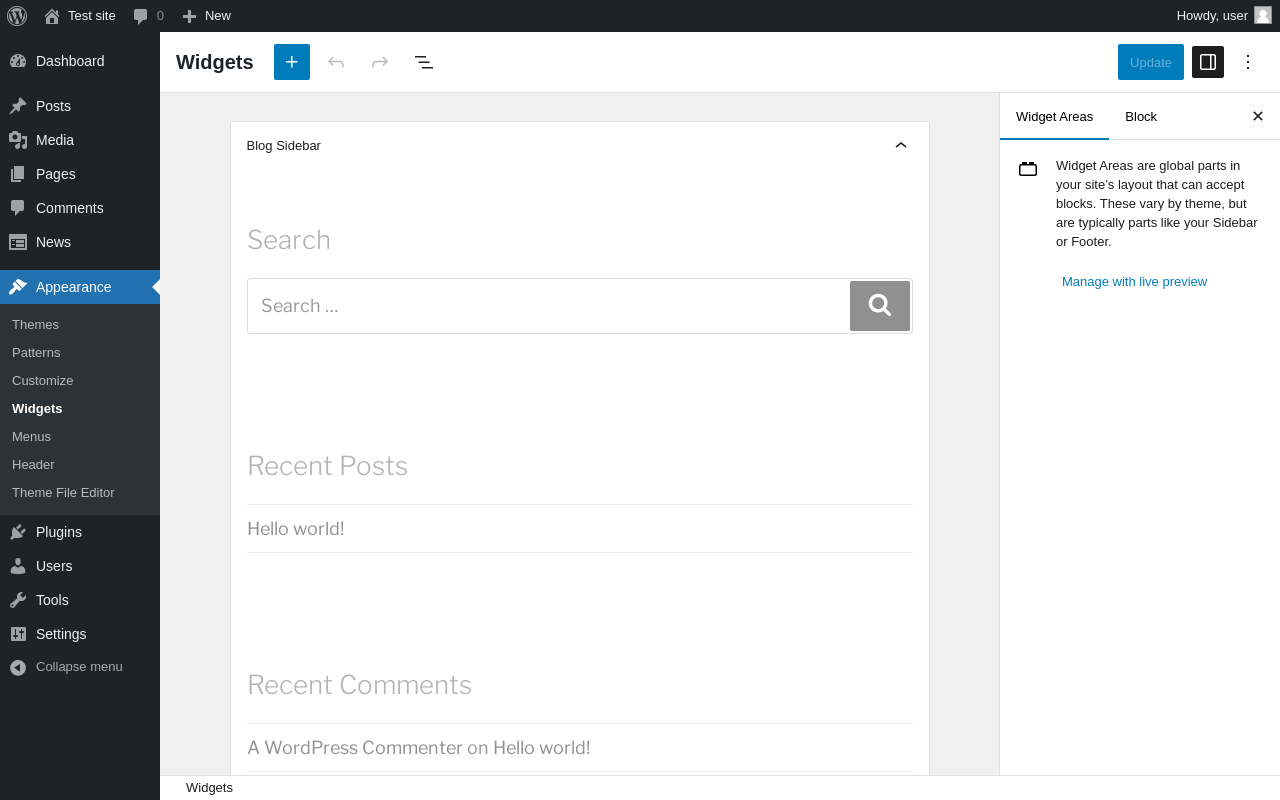
Task: Select the Search widget heading
Action: click(x=289, y=240)
